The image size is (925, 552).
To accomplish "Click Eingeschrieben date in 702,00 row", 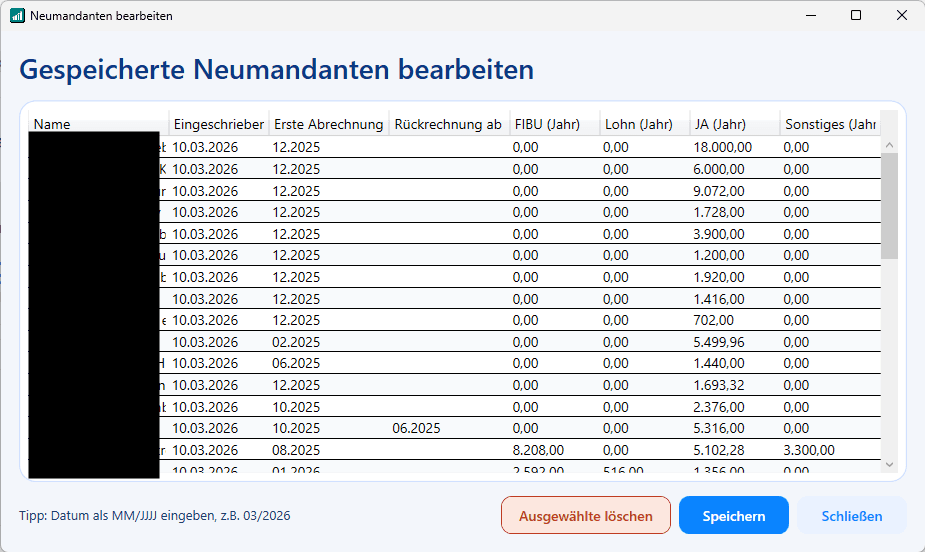I will click(219, 320).
